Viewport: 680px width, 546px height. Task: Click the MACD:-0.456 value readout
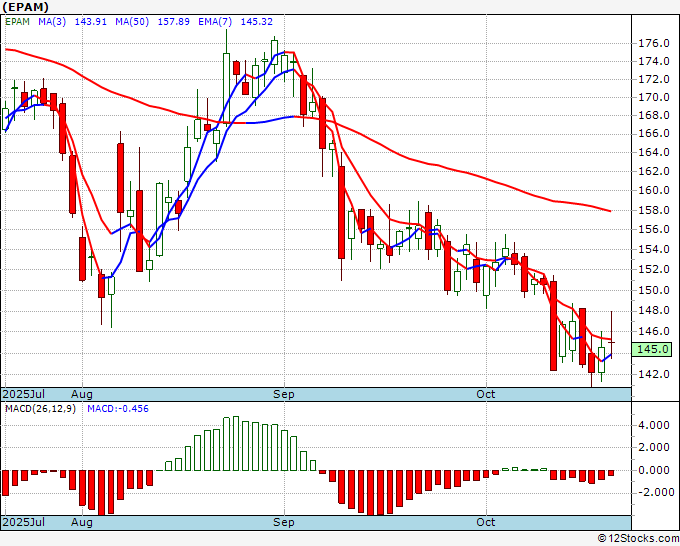tap(119, 409)
